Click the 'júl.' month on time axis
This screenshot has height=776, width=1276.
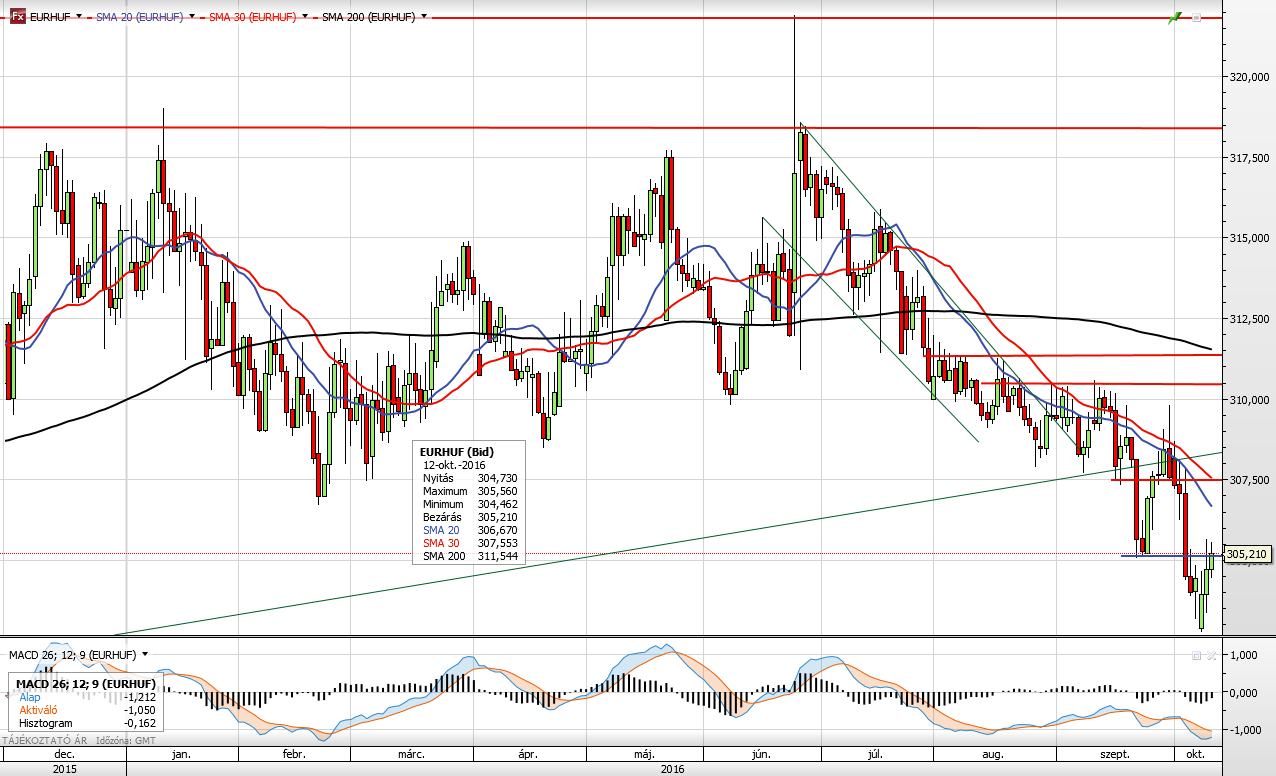877,754
